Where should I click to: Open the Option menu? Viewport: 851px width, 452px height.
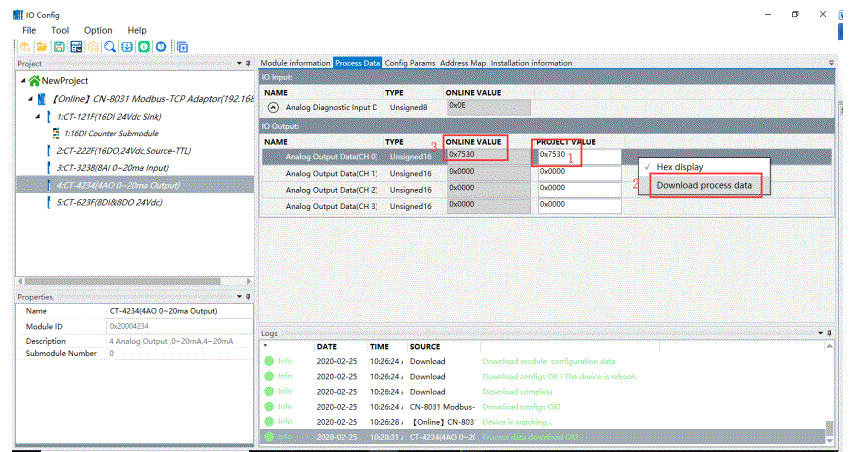(x=98, y=30)
